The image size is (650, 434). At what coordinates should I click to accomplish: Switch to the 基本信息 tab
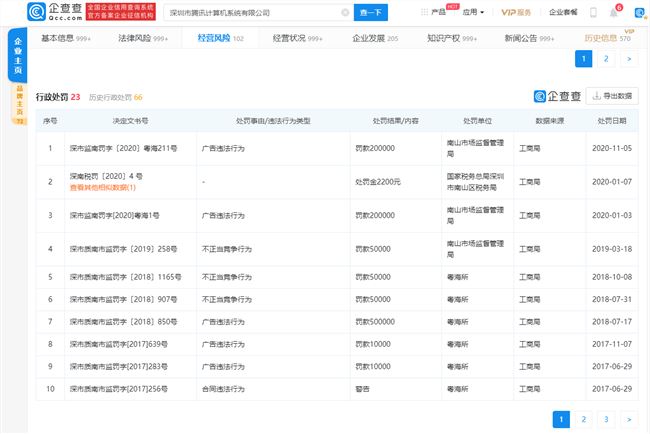click(65, 38)
